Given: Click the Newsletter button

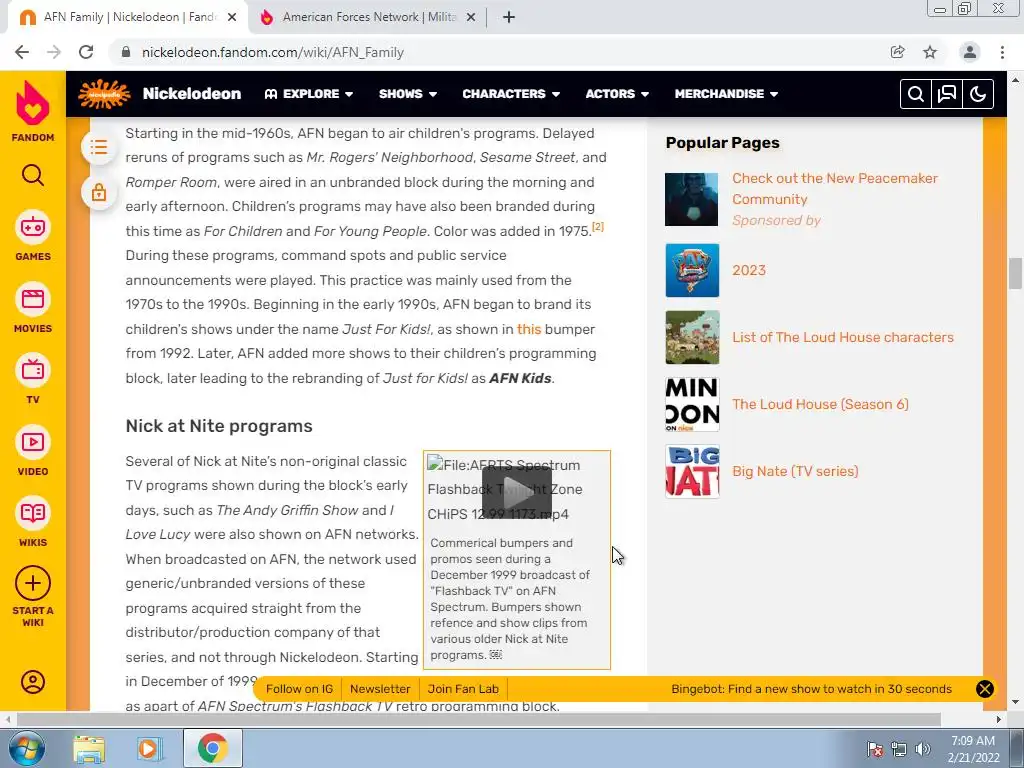Looking at the screenshot, I should click(x=380, y=689).
